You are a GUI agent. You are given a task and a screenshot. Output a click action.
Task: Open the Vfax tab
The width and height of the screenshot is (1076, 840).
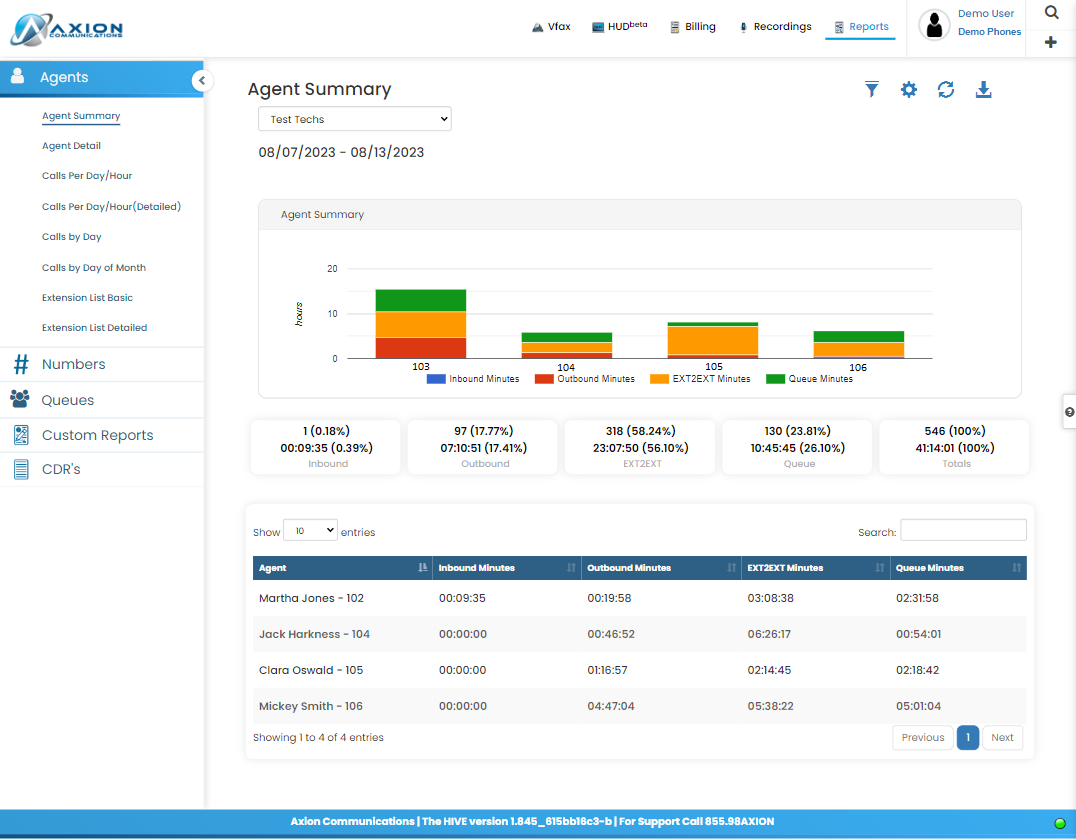pos(552,27)
